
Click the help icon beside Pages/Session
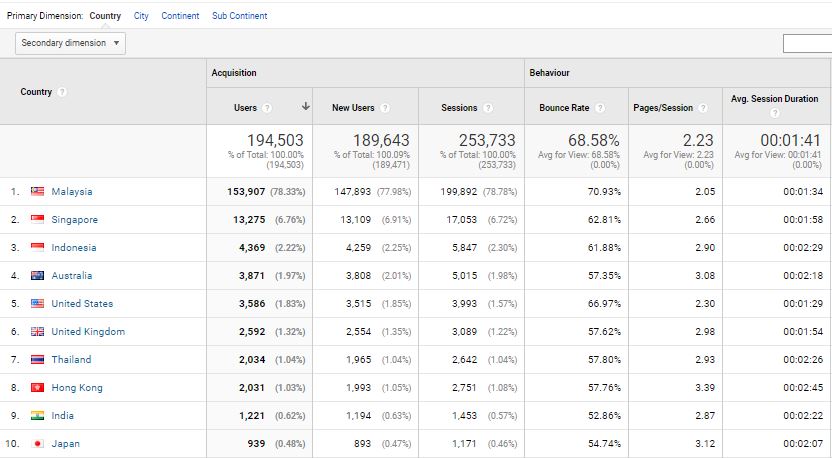pyautogui.click(x=703, y=108)
